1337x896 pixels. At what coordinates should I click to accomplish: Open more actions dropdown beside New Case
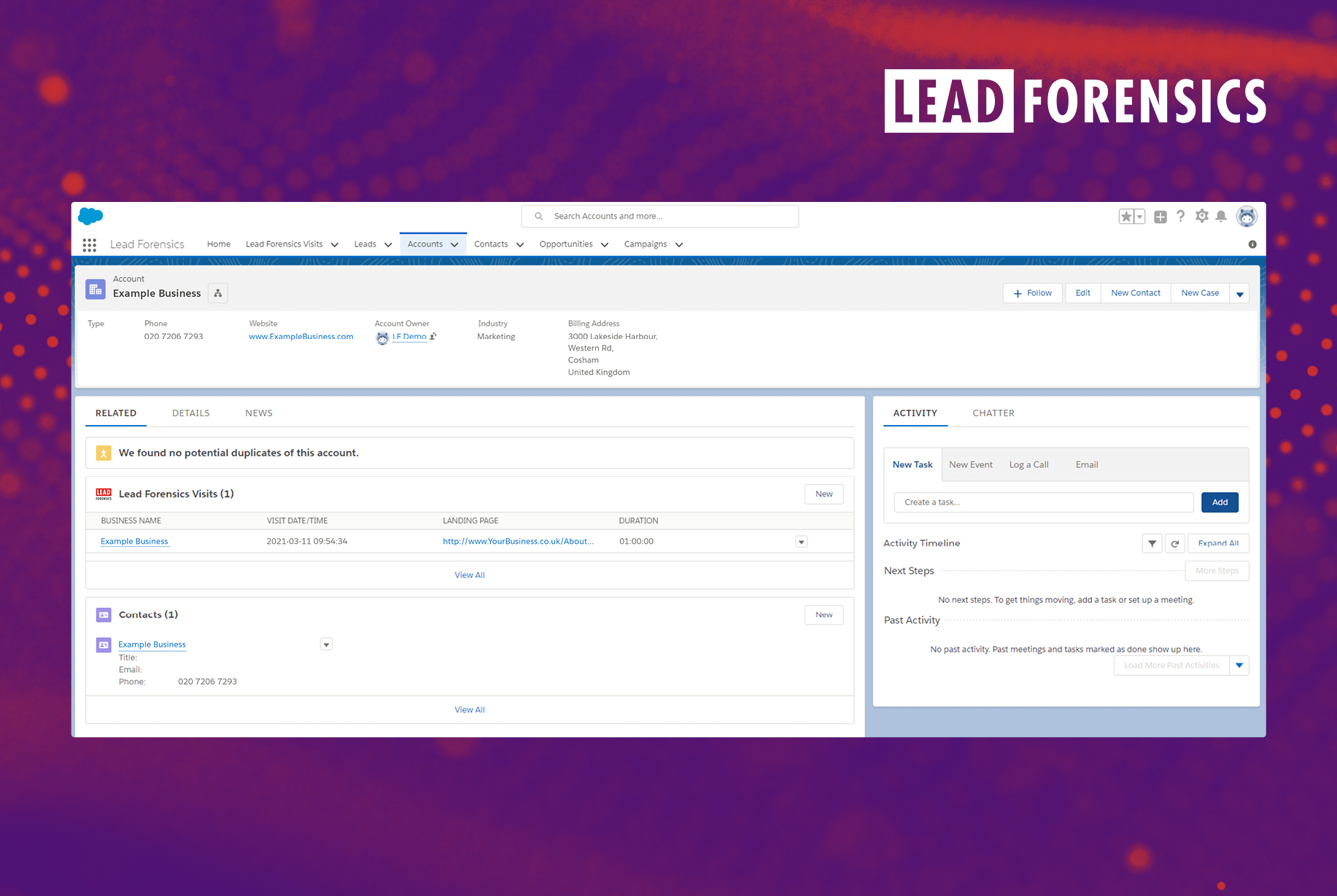pyautogui.click(x=1240, y=294)
